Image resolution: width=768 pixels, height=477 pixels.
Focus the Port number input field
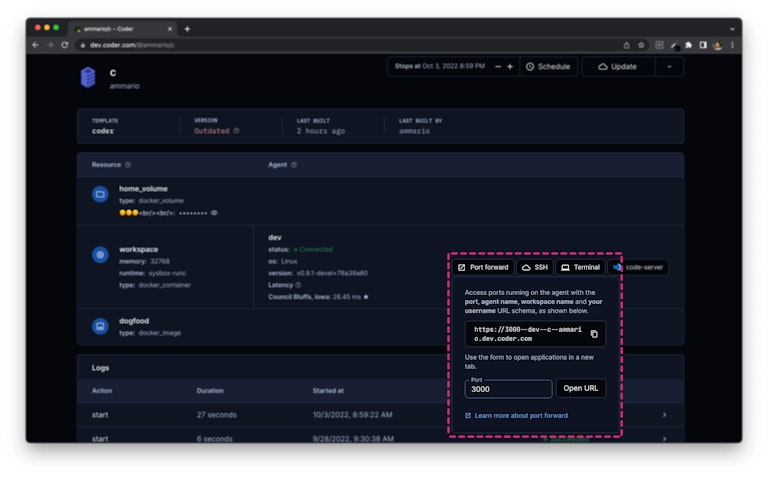point(508,389)
